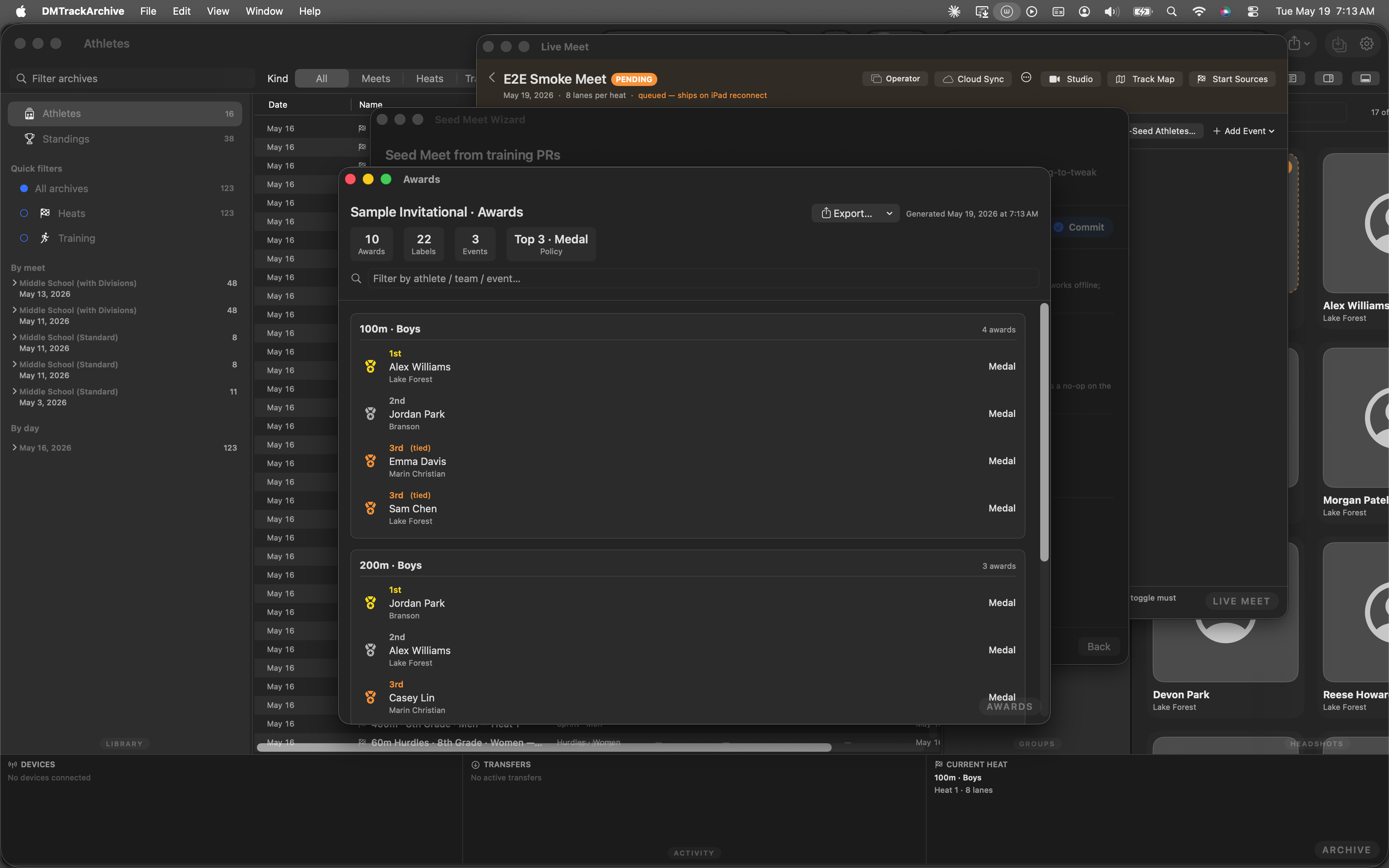
Task: Click the Cloud Sync cloud icon
Action: (948, 79)
